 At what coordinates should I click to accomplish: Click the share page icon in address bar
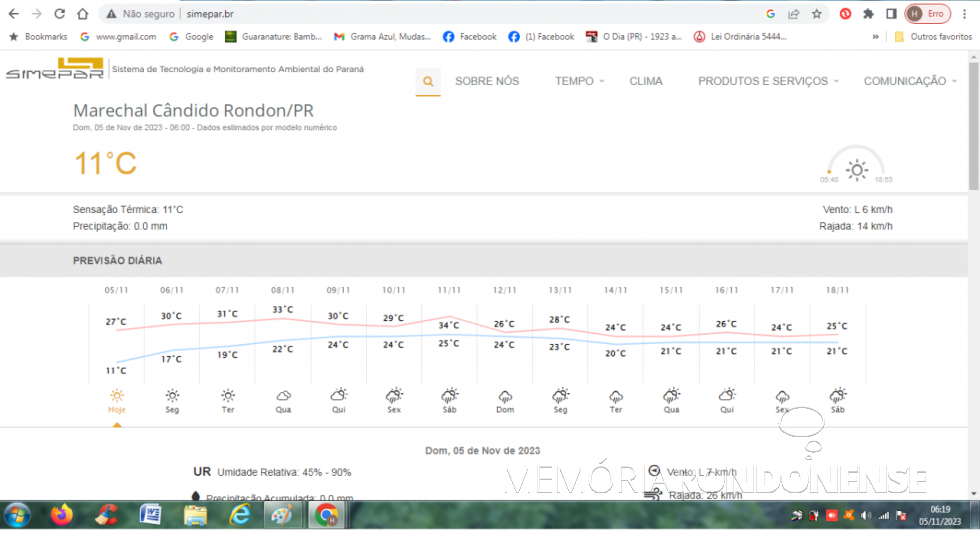(794, 14)
